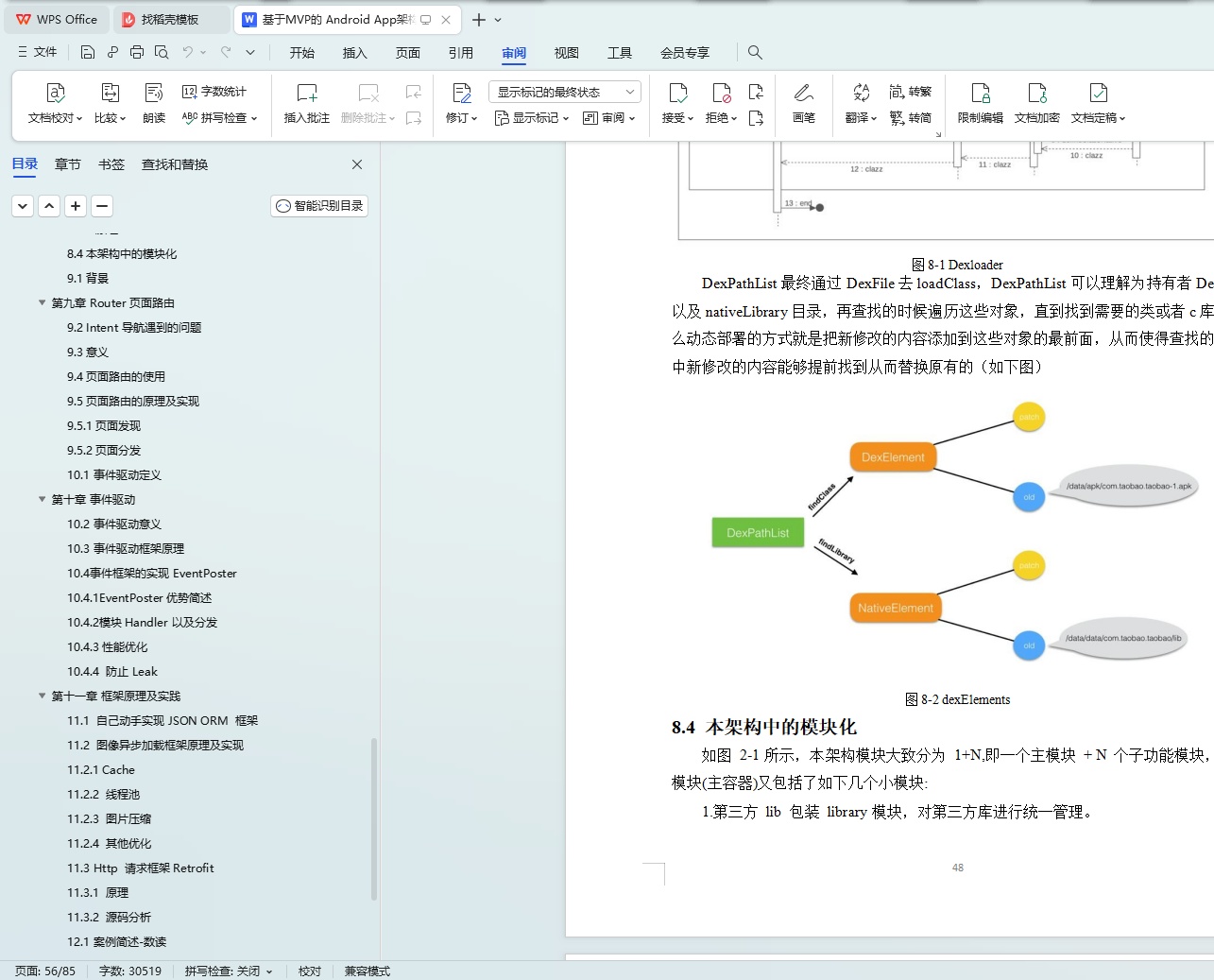The height and width of the screenshot is (980, 1214).
Task: Click the outline panel vertical scrollbar
Action: [374, 818]
